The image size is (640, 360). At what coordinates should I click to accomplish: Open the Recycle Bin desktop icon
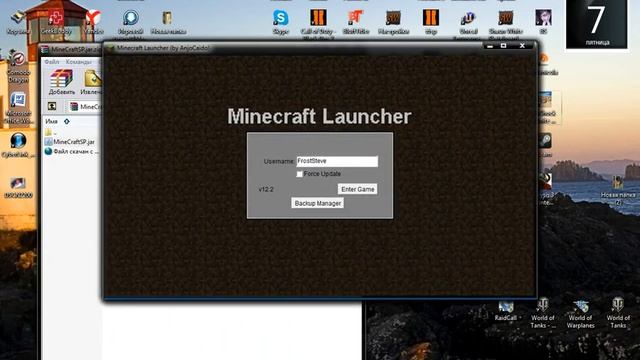[x=18, y=21]
